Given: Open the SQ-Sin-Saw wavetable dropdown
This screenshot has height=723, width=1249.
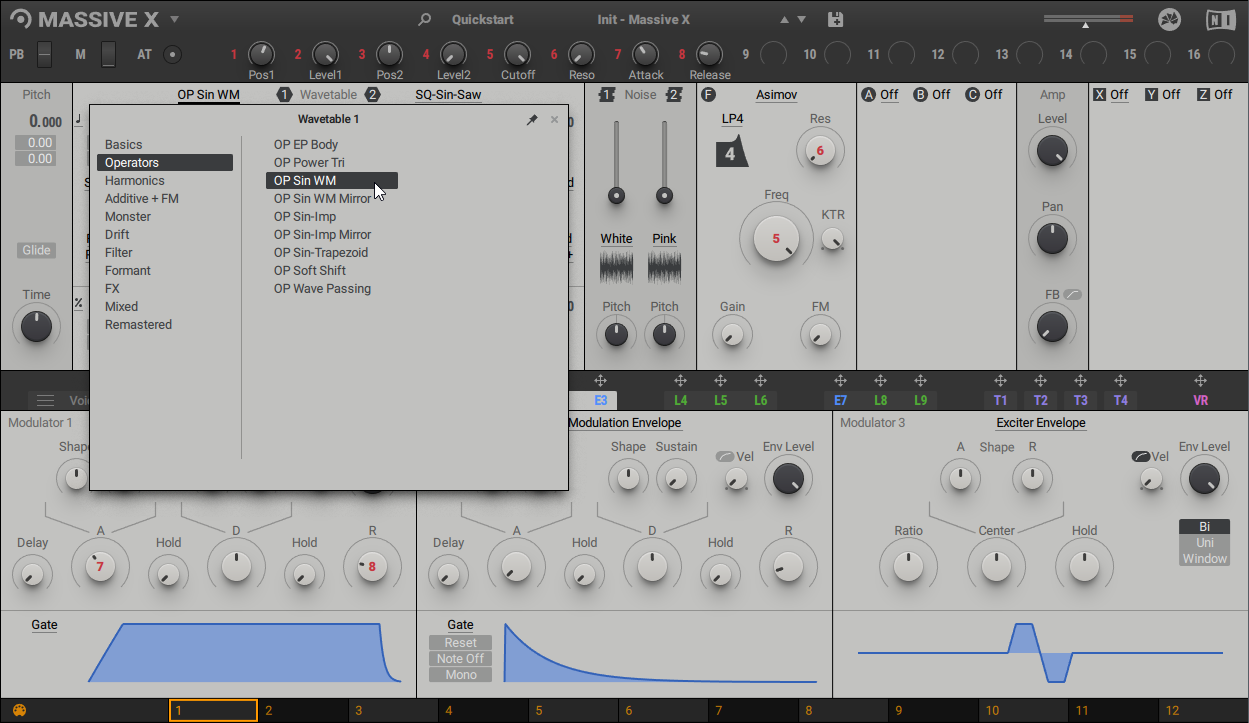Looking at the screenshot, I should click(448, 95).
